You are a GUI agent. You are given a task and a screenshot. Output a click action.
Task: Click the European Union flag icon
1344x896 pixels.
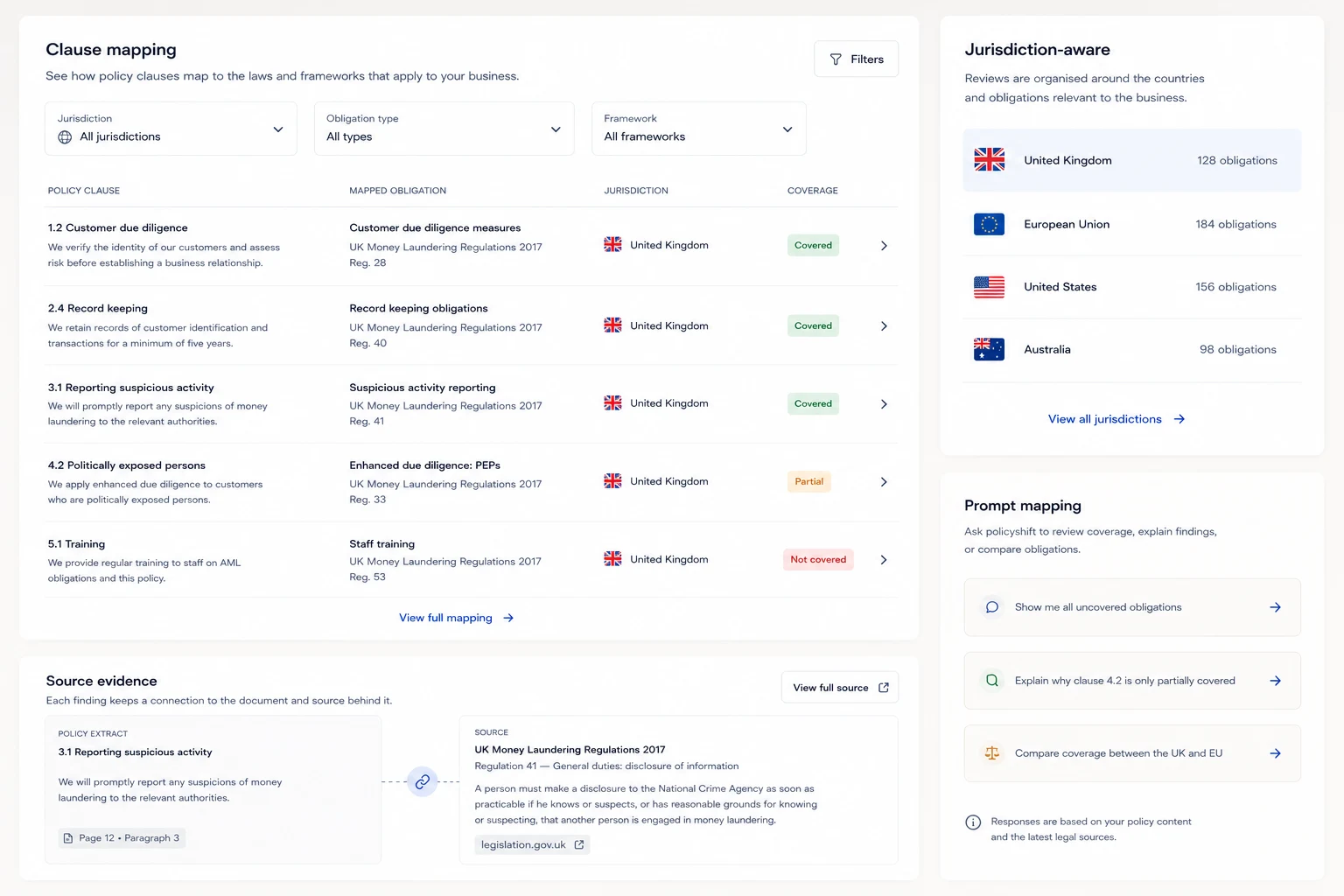[x=990, y=224]
